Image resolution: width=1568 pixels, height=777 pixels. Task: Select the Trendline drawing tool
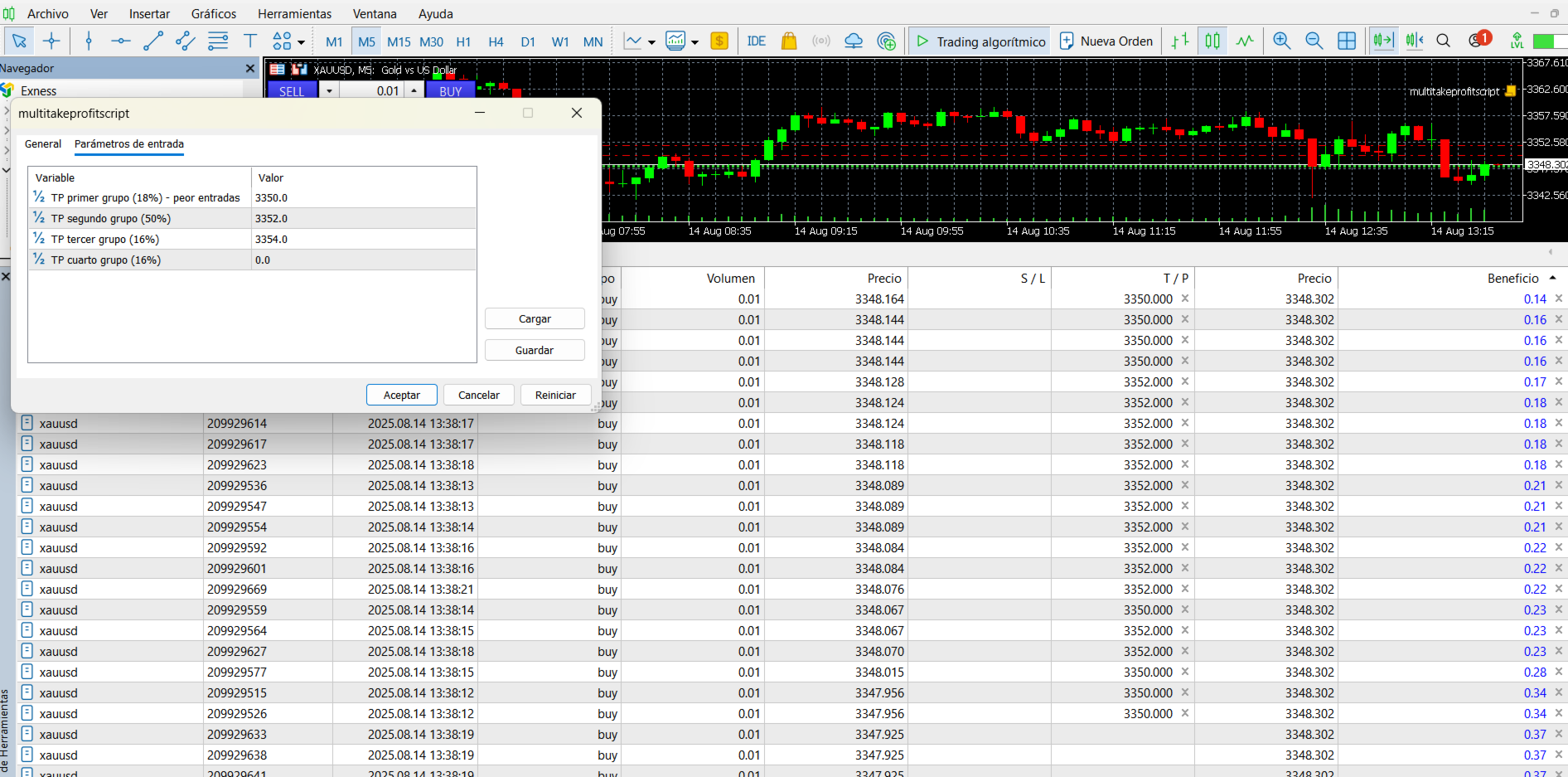pos(153,41)
